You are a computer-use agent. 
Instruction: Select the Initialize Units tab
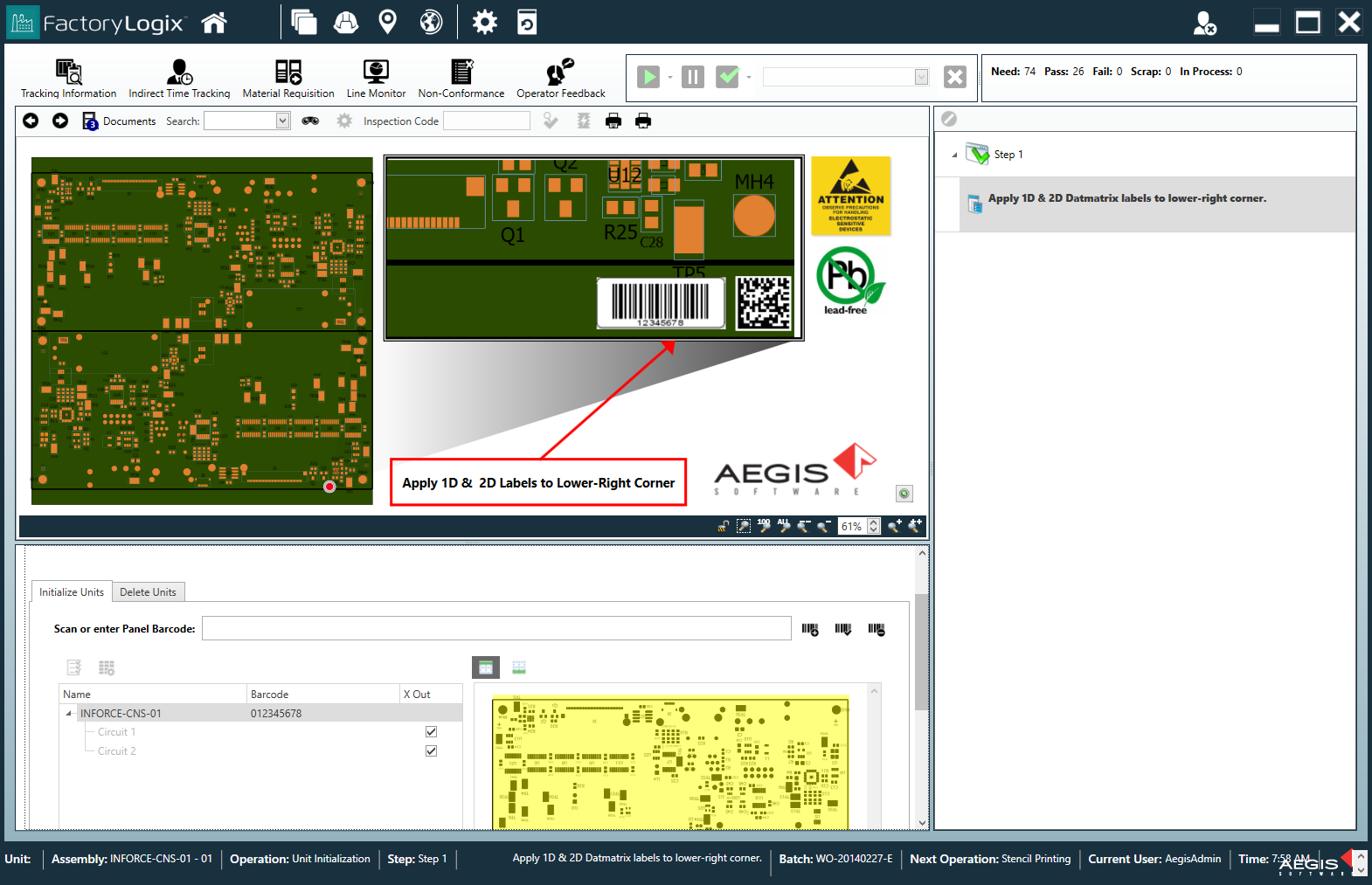(72, 592)
